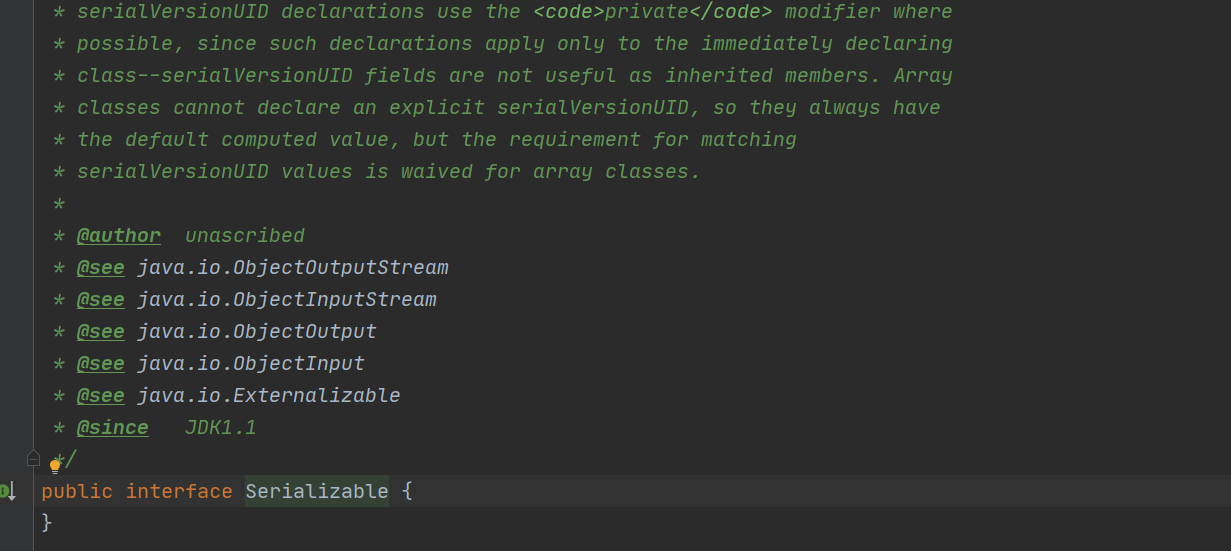Click the @author Javadoc tag
Image resolution: width=1231 pixels, height=551 pixels.
(119, 236)
